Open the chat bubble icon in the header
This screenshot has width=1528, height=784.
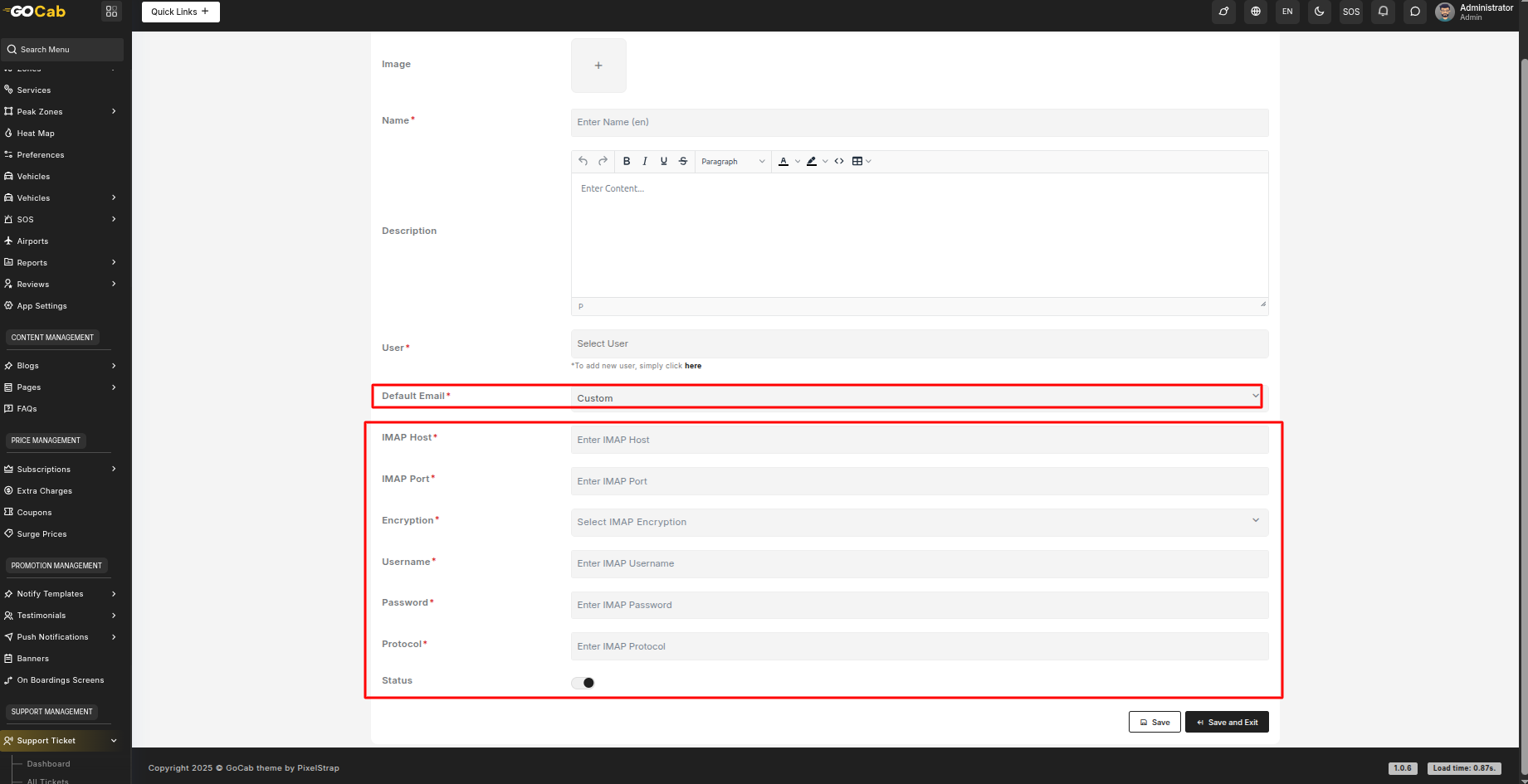(1415, 12)
